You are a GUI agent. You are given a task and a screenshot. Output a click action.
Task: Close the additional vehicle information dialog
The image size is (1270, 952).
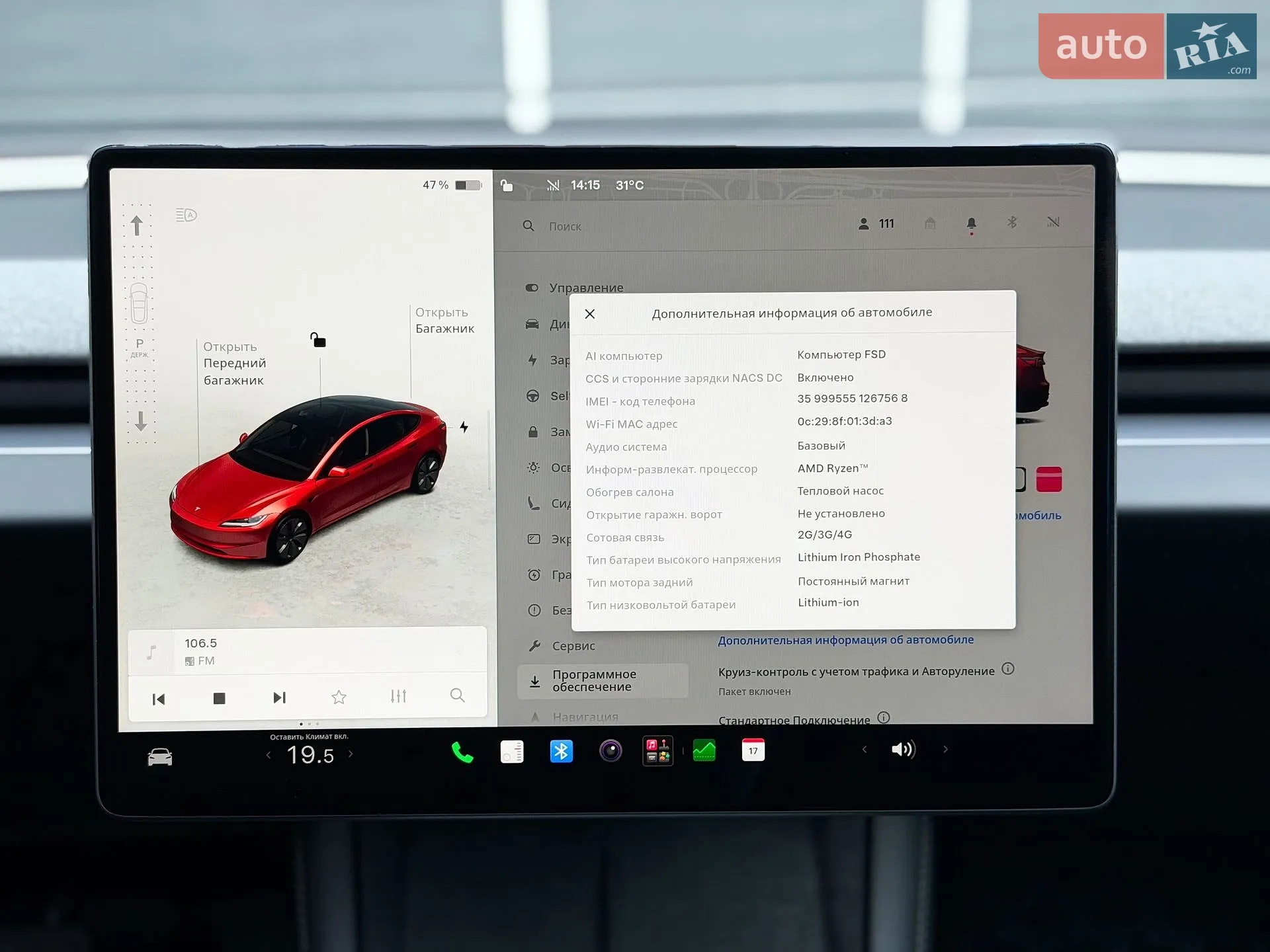(x=590, y=314)
